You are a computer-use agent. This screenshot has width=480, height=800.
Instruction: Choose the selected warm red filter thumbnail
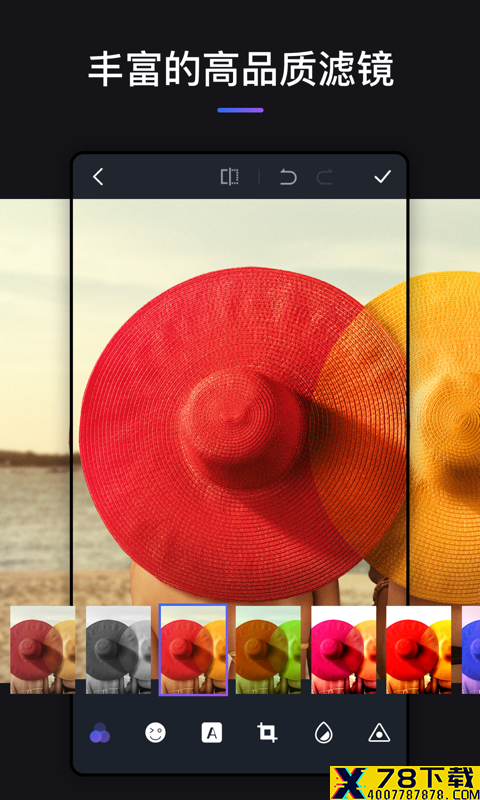[193, 649]
